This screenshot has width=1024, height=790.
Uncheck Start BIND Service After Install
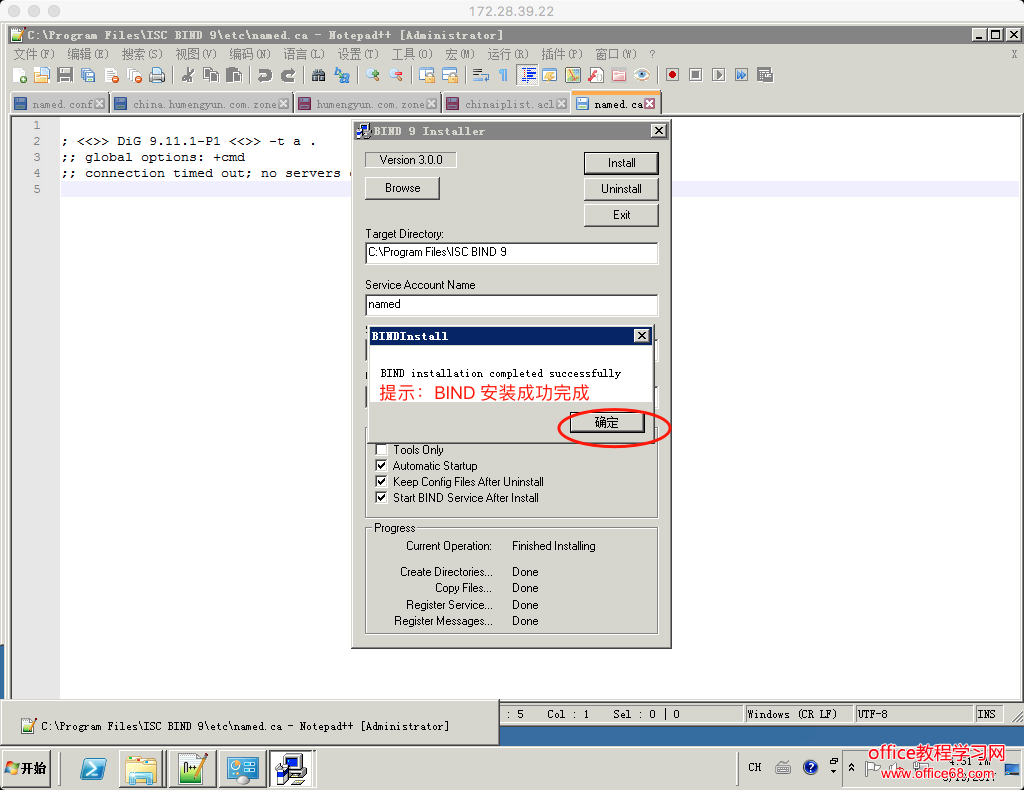click(x=381, y=498)
